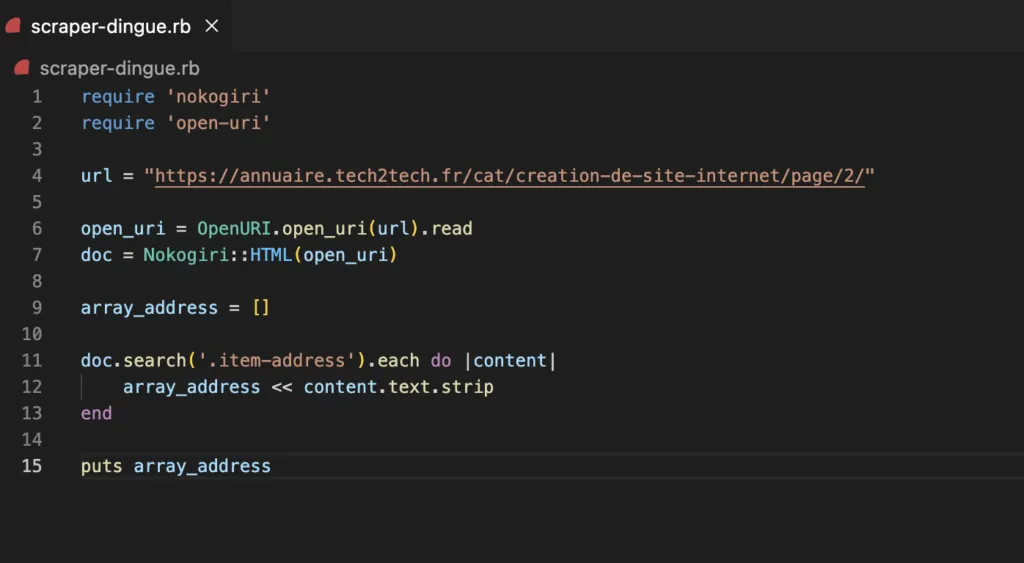Click puts keyword on line 15

point(101,466)
